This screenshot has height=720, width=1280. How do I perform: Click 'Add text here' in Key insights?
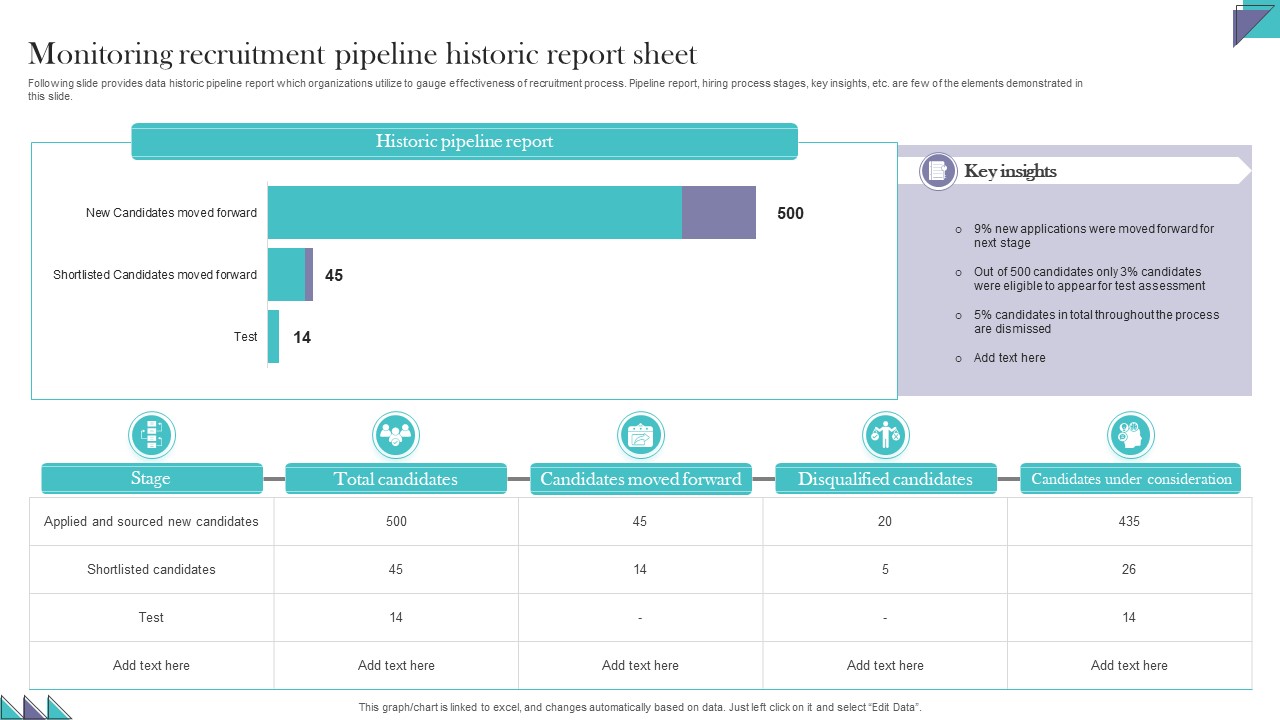(x=1009, y=358)
